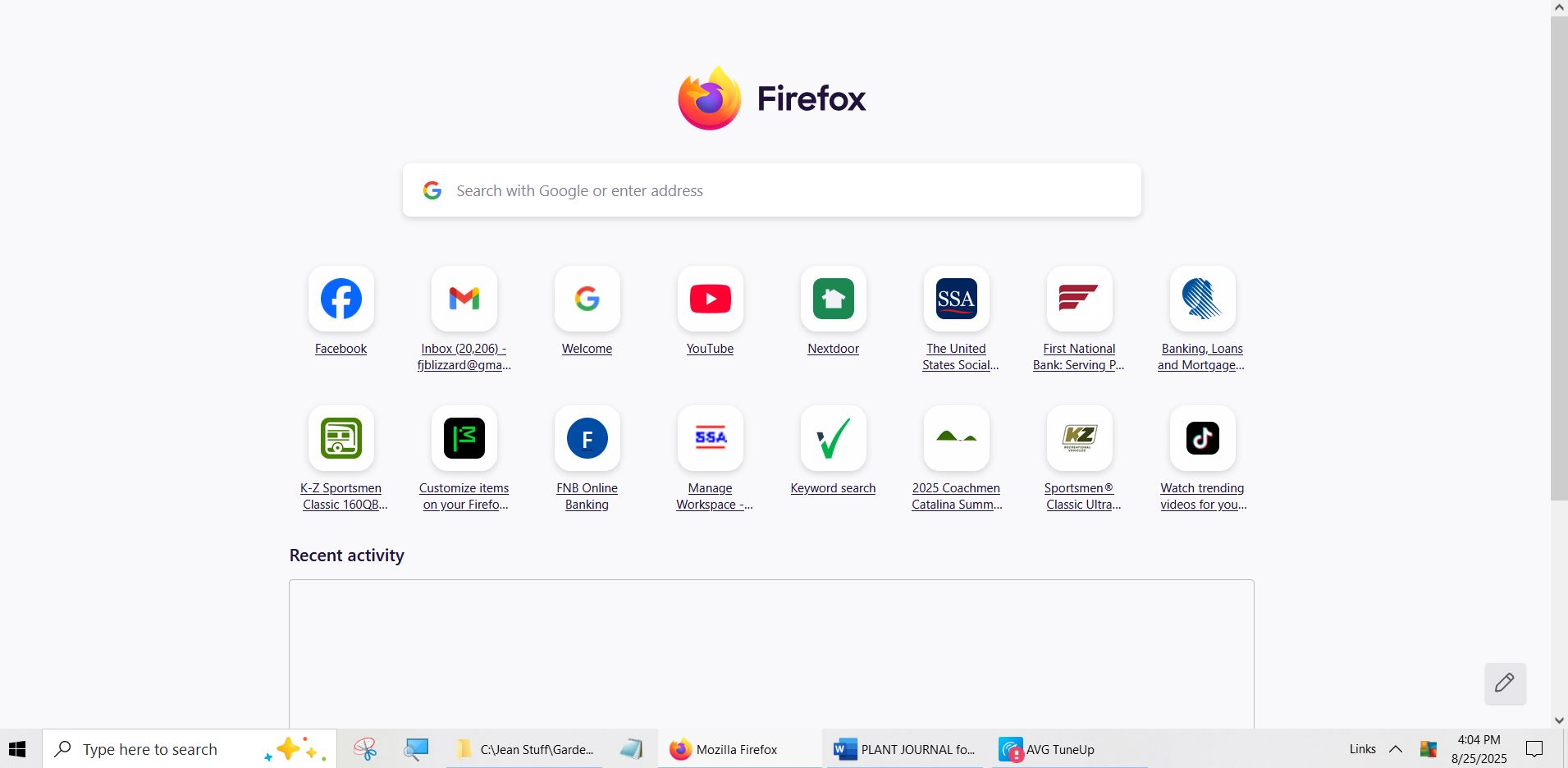Show hidden system tray icons
The width and height of the screenshot is (1568, 768).
coord(1396,749)
